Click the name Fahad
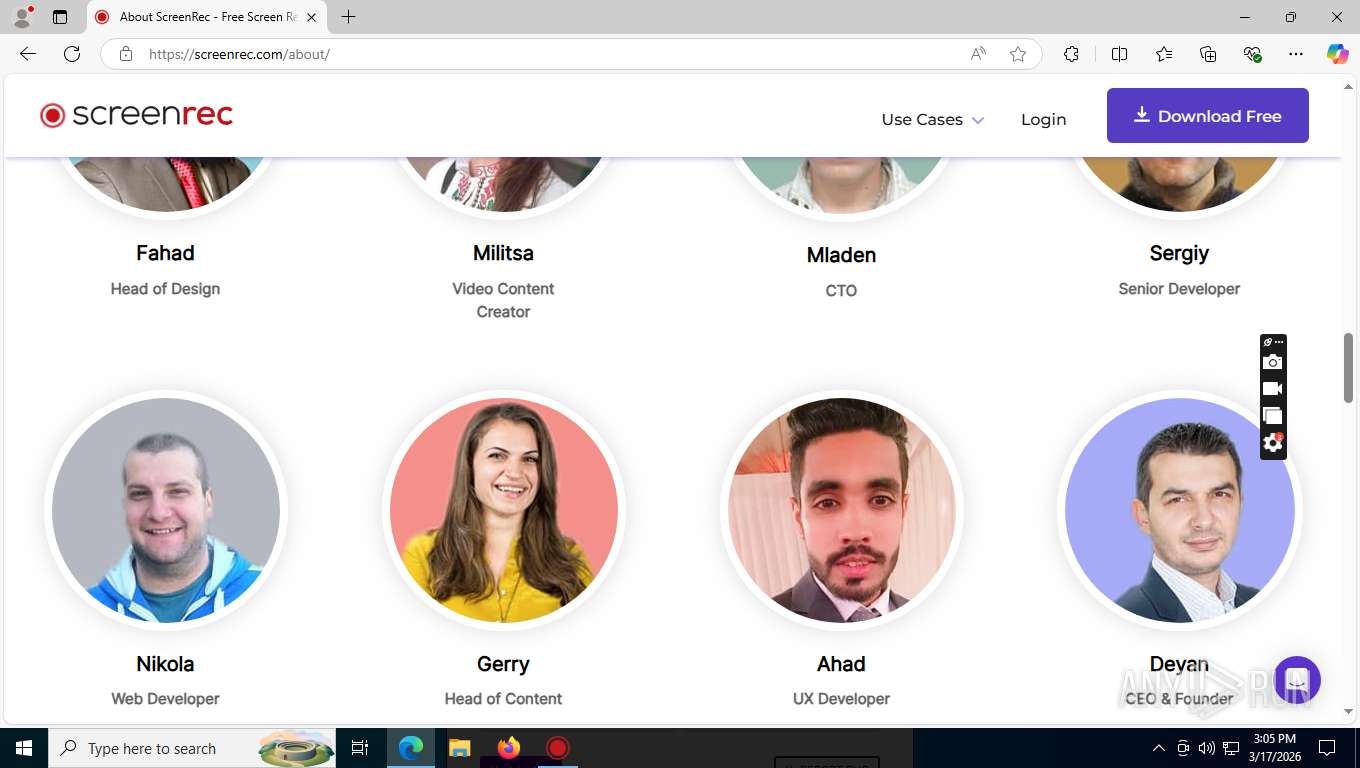 pos(165,253)
